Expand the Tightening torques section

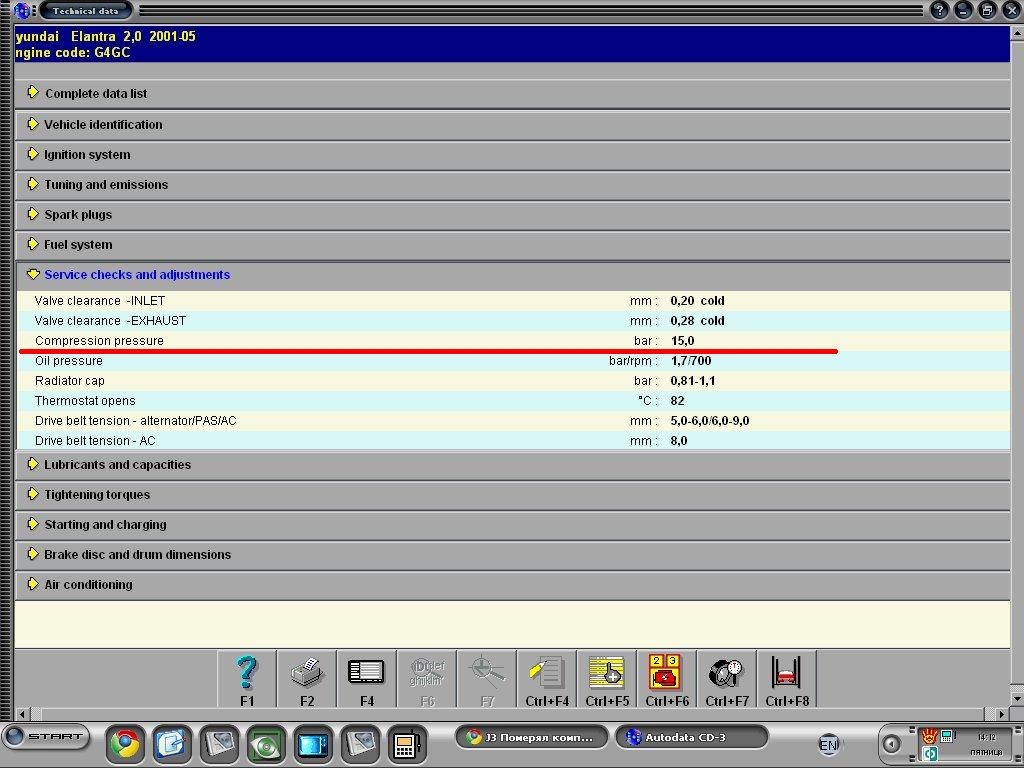[513, 494]
